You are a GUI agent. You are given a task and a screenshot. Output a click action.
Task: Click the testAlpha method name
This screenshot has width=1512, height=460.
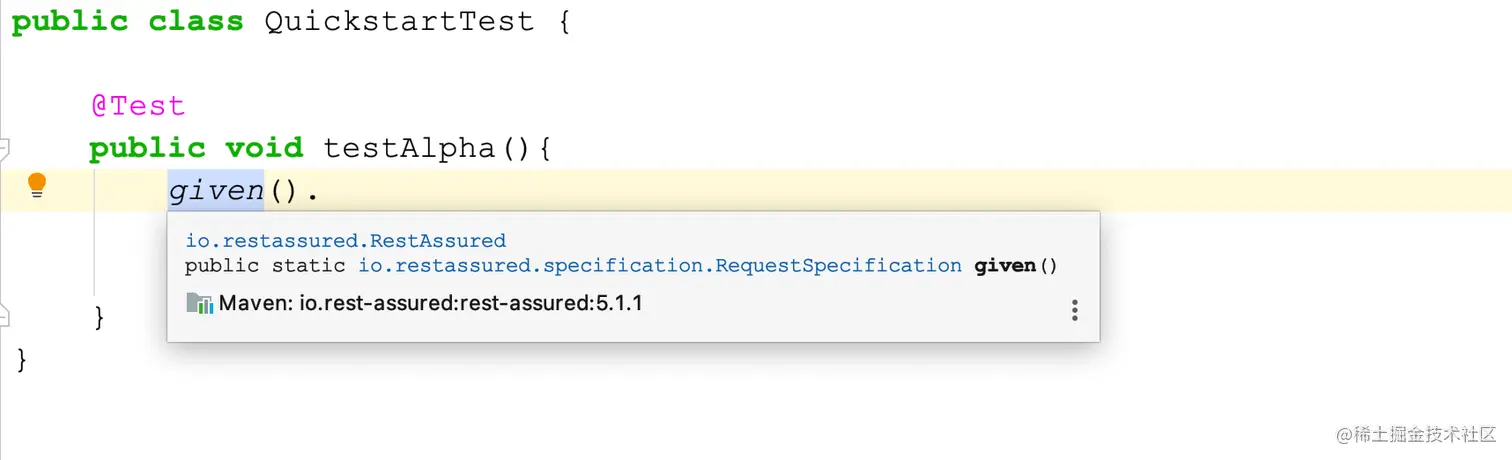point(409,149)
